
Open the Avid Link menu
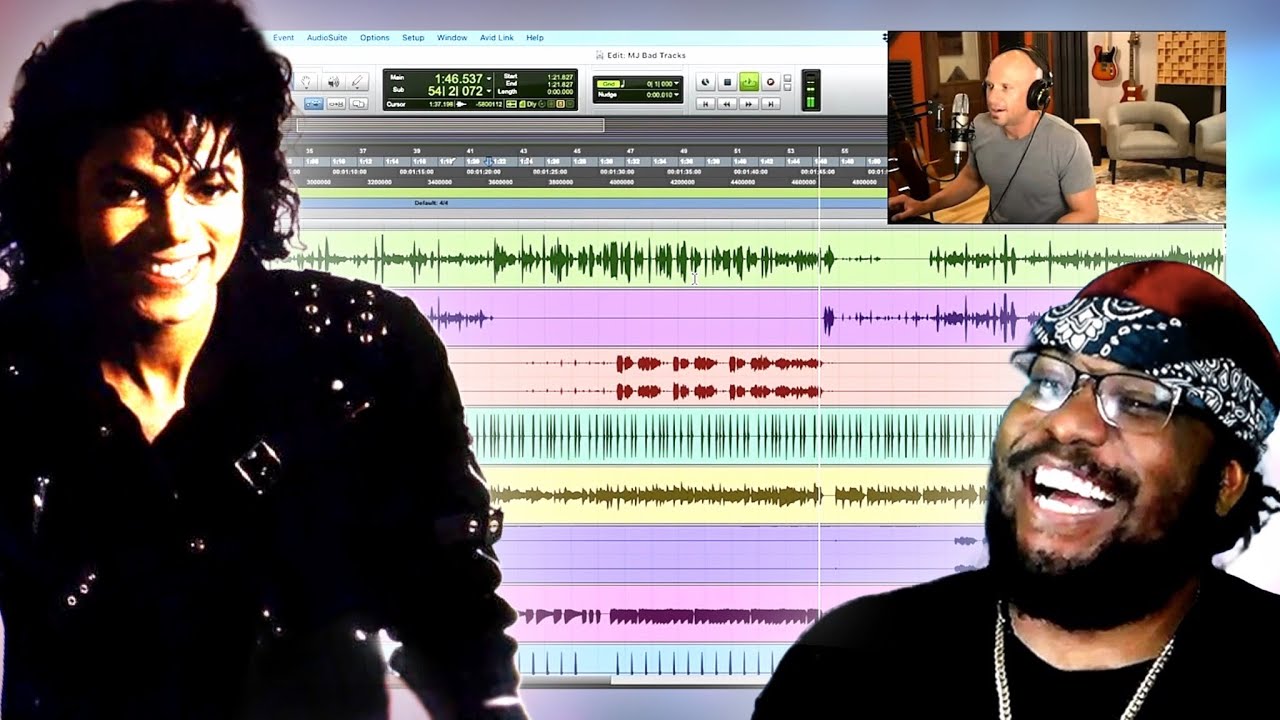[497, 38]
